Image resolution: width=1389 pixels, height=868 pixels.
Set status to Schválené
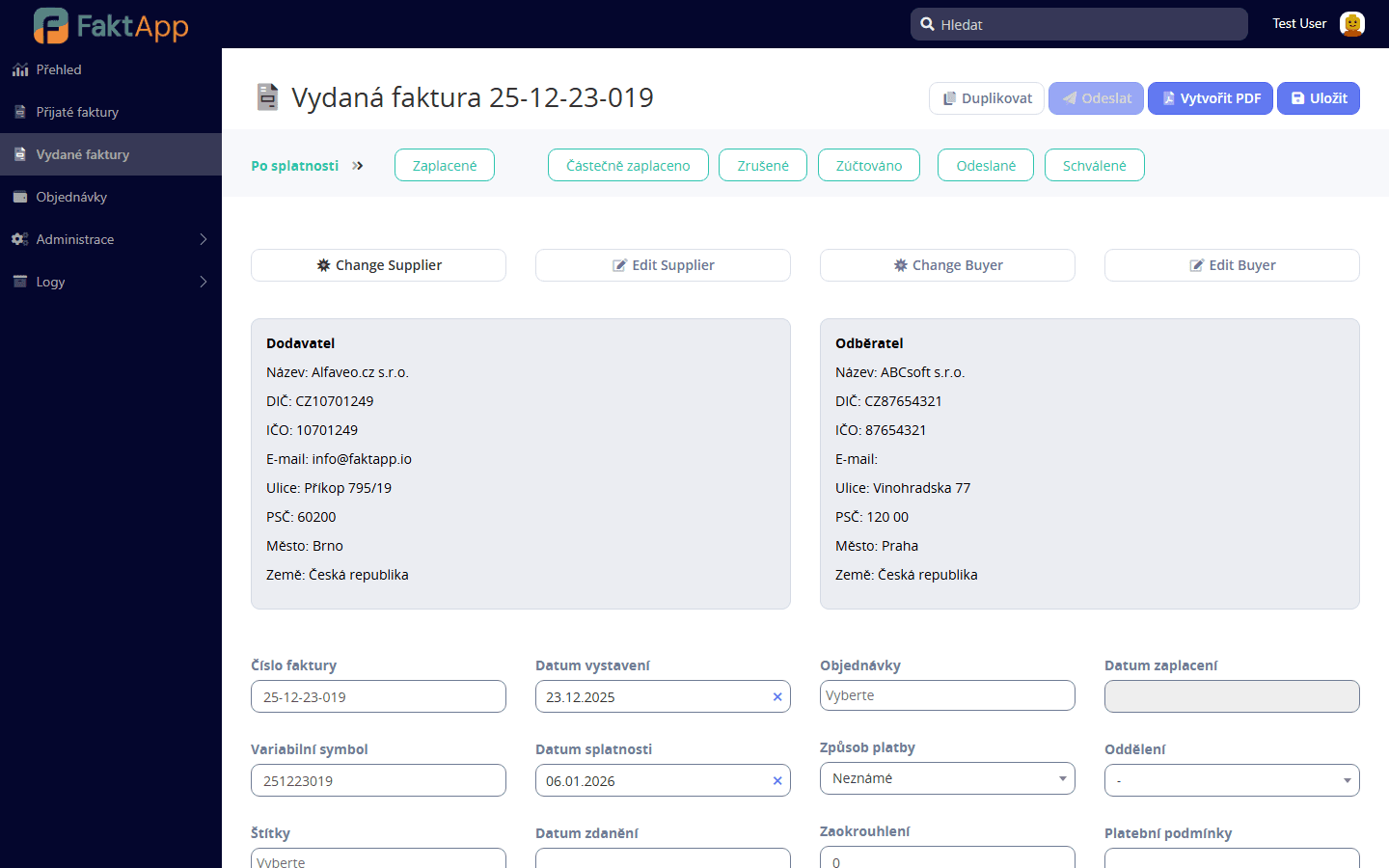point(1095,165)
